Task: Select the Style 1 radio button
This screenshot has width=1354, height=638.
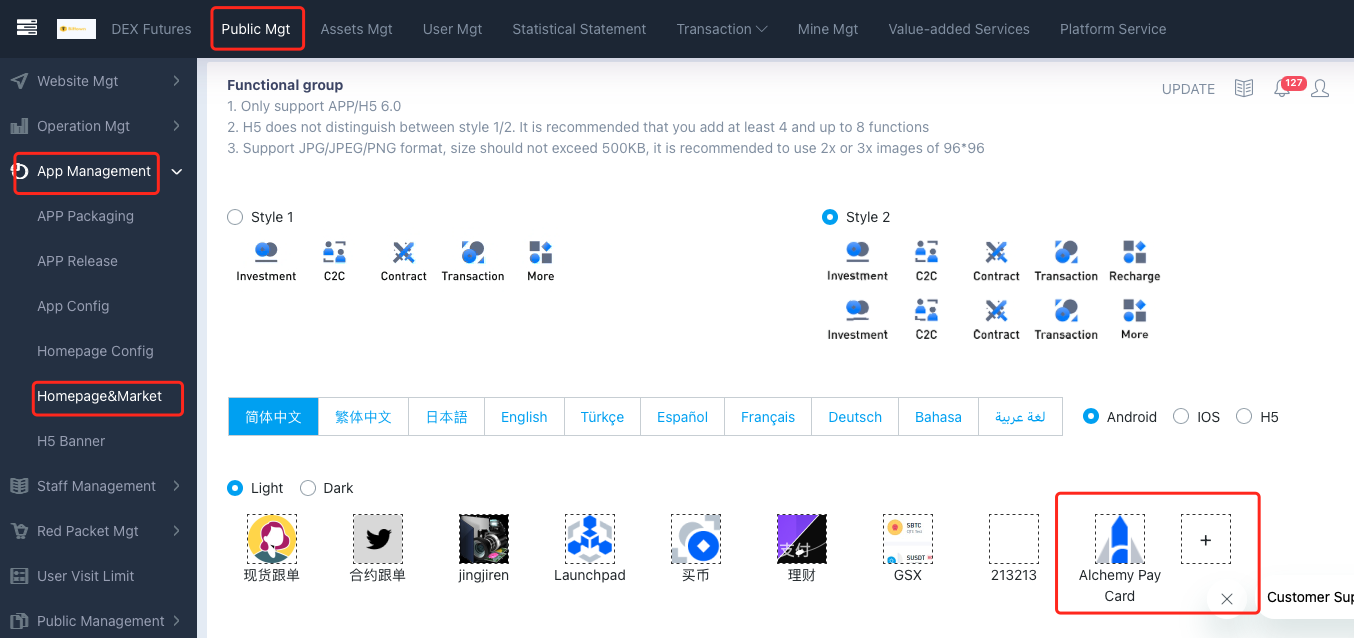Action: click(x=235, y=217)
